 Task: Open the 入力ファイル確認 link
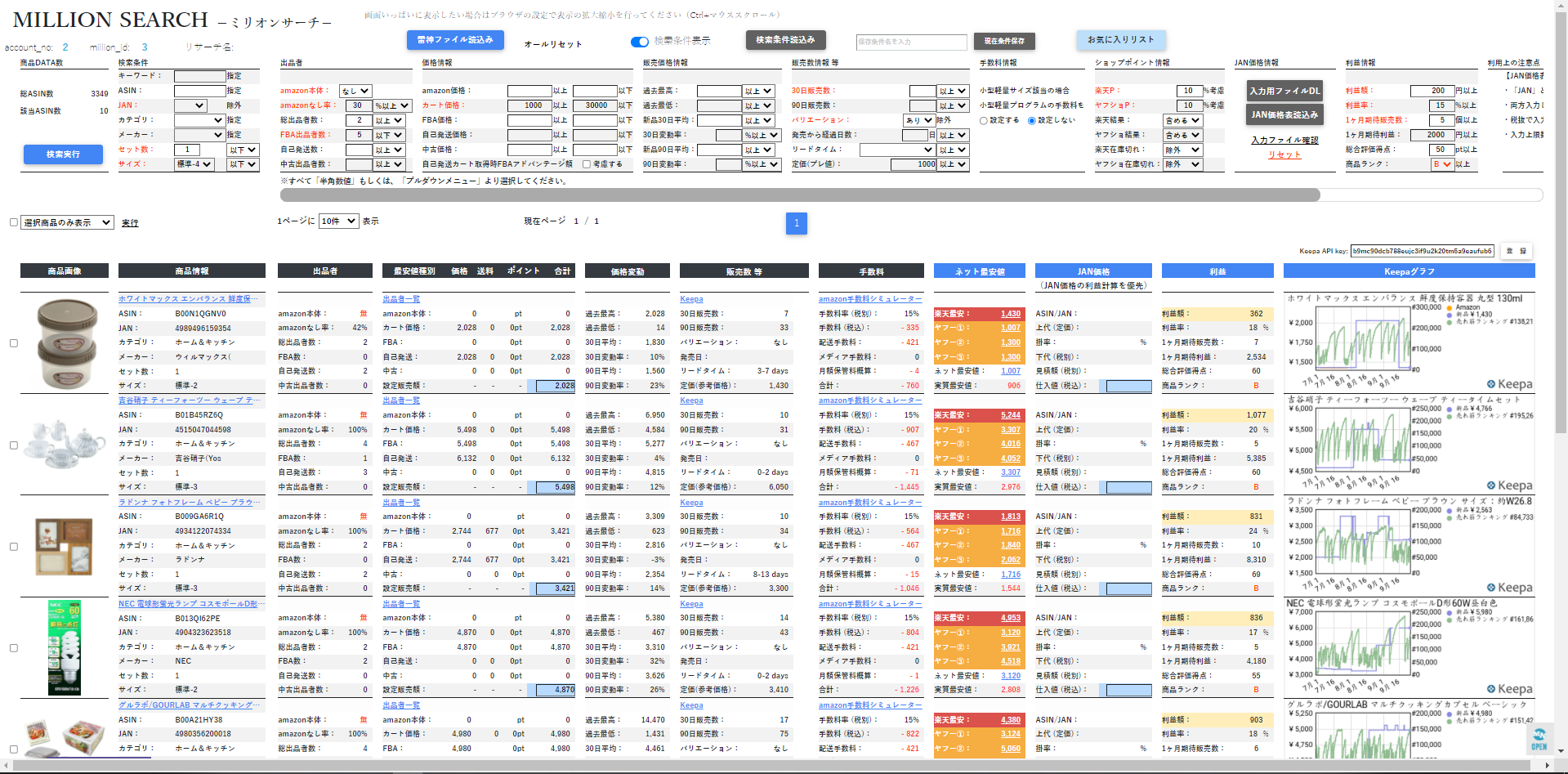click(1284, 141)
